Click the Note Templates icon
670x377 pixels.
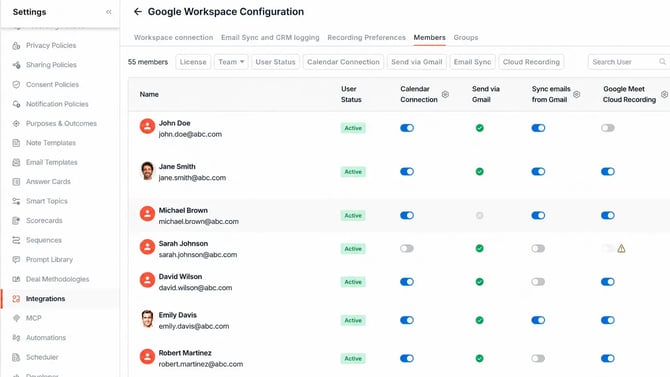click(16, 143)
